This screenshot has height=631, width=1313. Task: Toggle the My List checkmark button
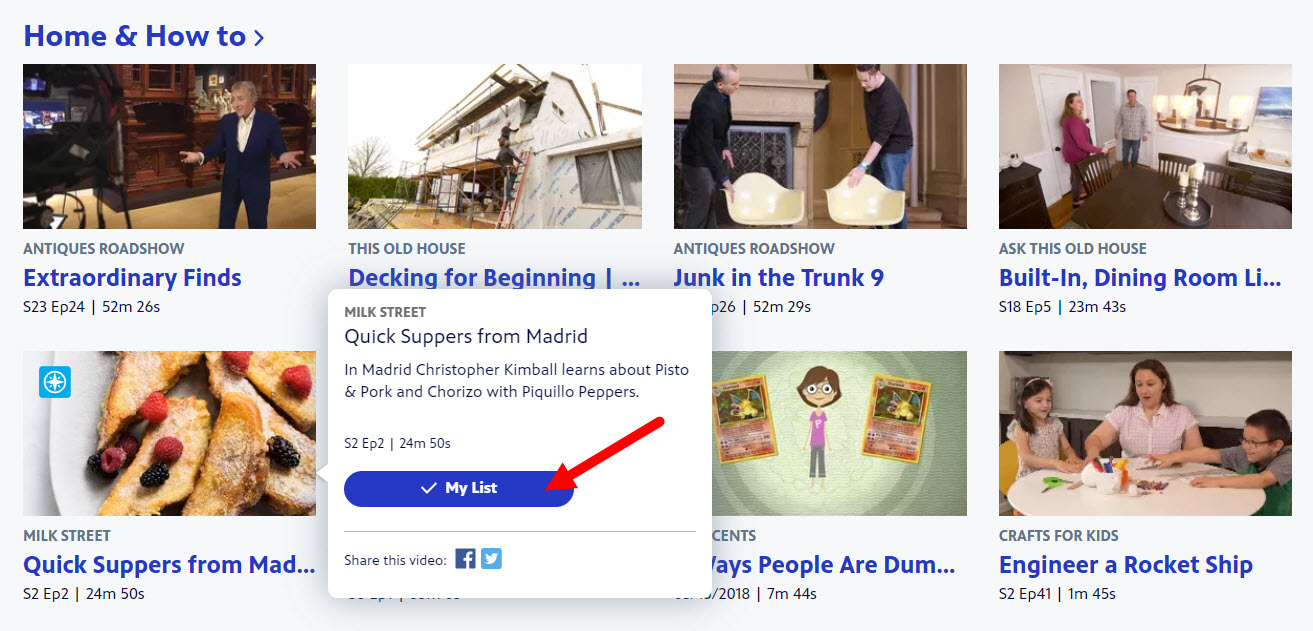click(459, 488)
